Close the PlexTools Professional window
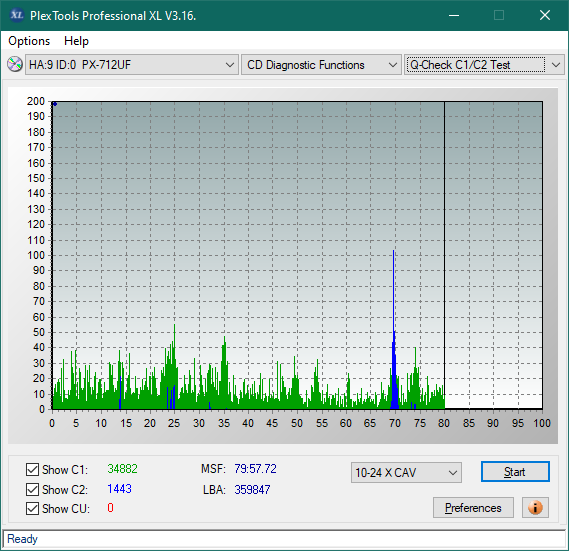Viewport: 569px width, 551px height. 545,15
